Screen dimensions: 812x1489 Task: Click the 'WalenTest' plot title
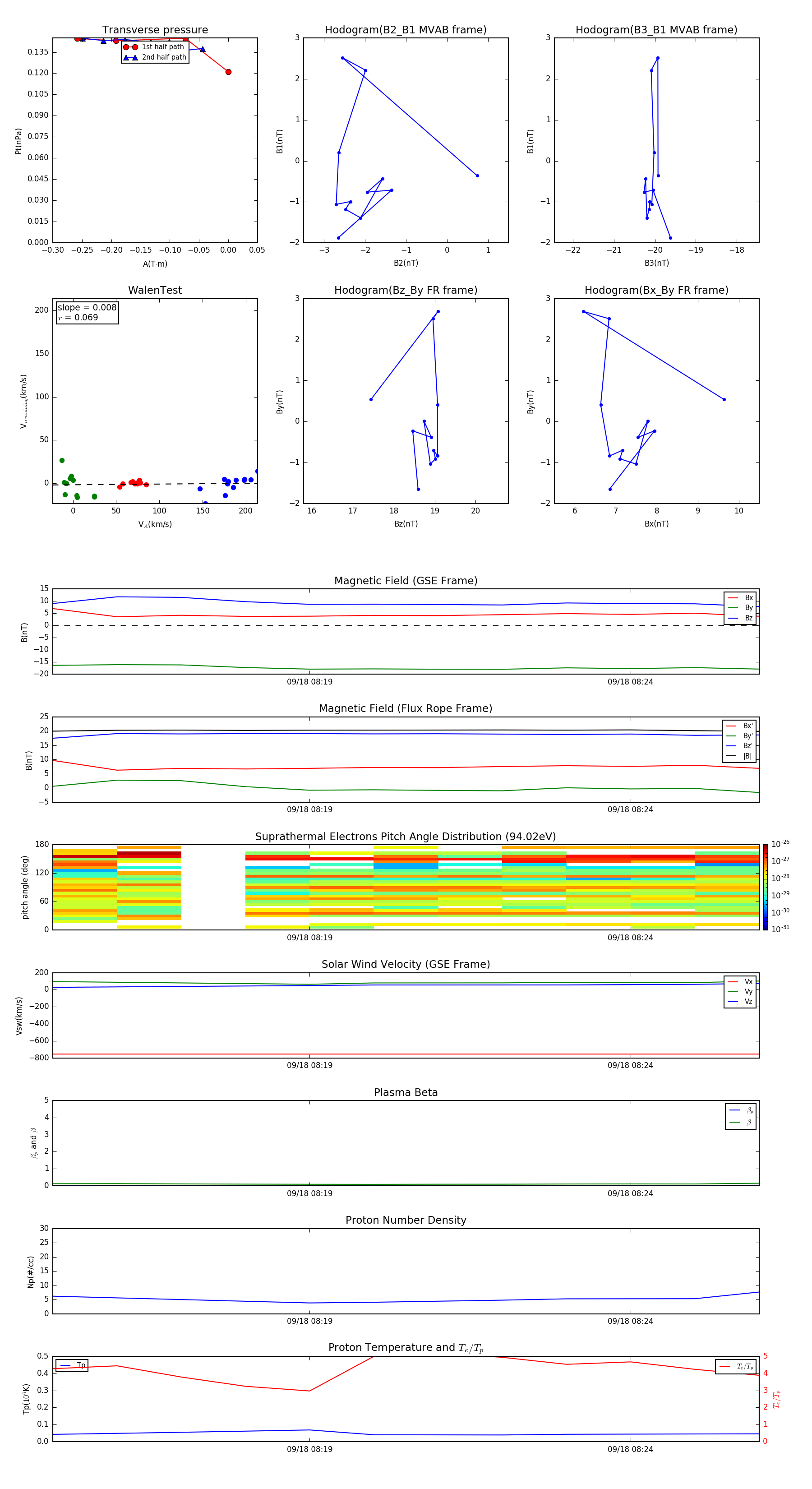(x=155, y=290)
